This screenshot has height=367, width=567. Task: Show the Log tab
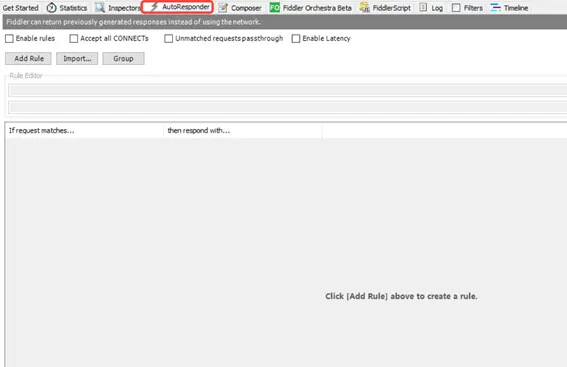(x=431, y=8)
